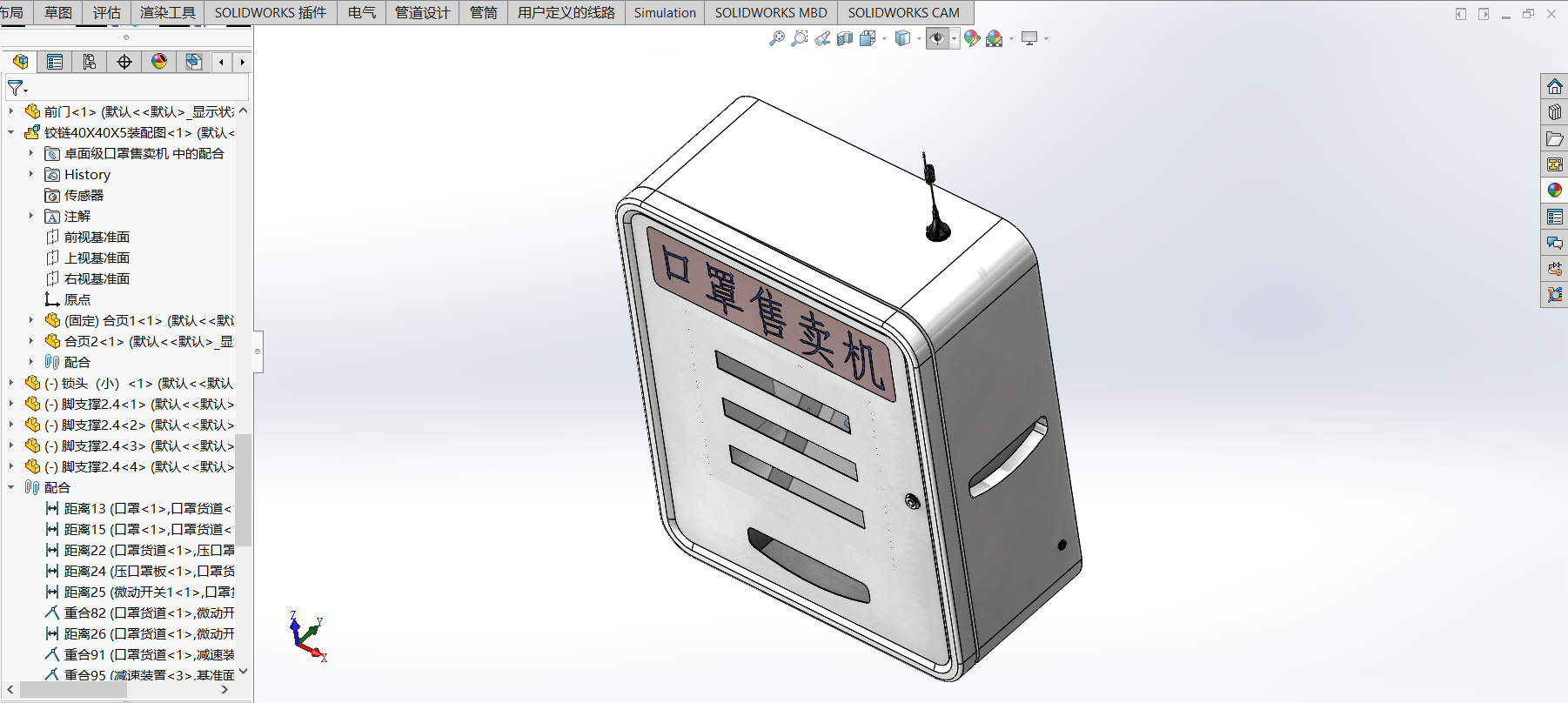1568x703 pixels.
Task: Open the Simulation tab
Action: pos(665,12)
